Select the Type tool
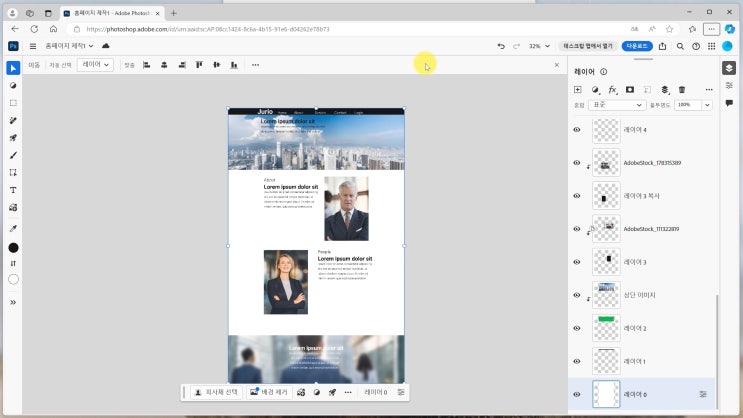743x418 pixels. point(13,189)
